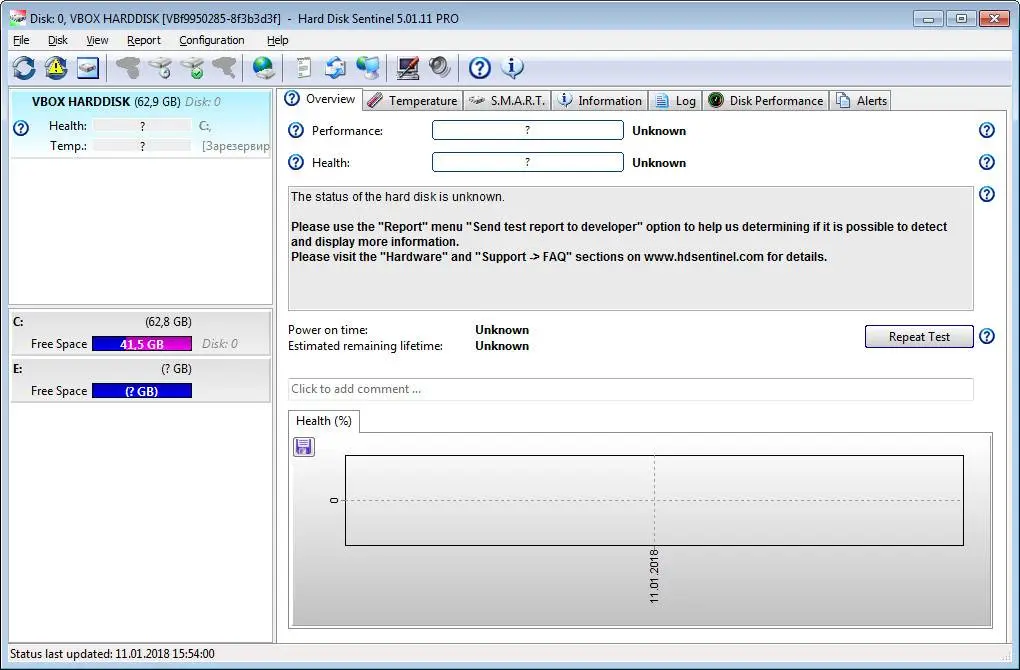
Task: Click the 'Power on time:' label
Action: (328, 330)
